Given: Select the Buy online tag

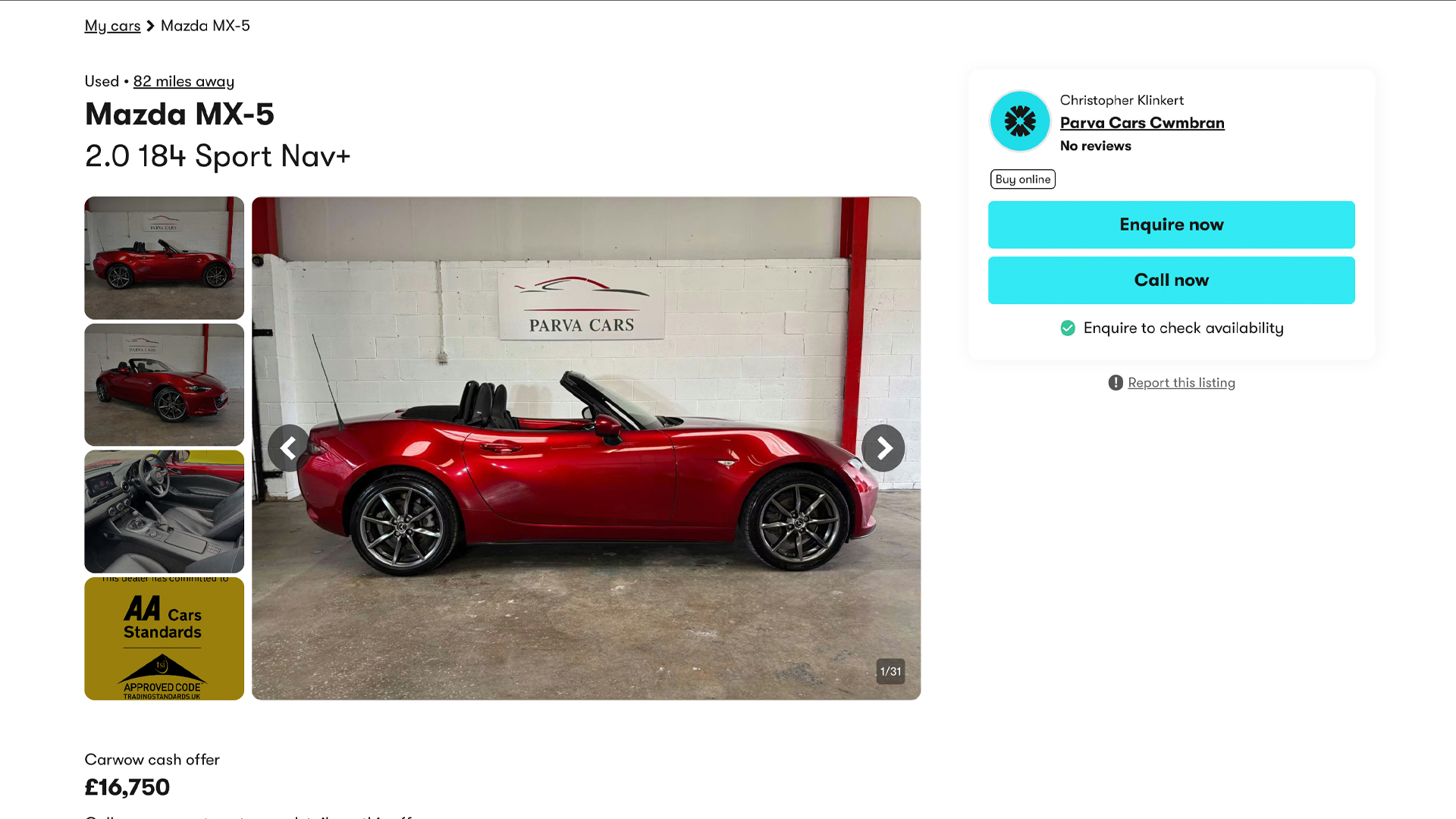Looking at the screenshot, I should coord(1023,179).
